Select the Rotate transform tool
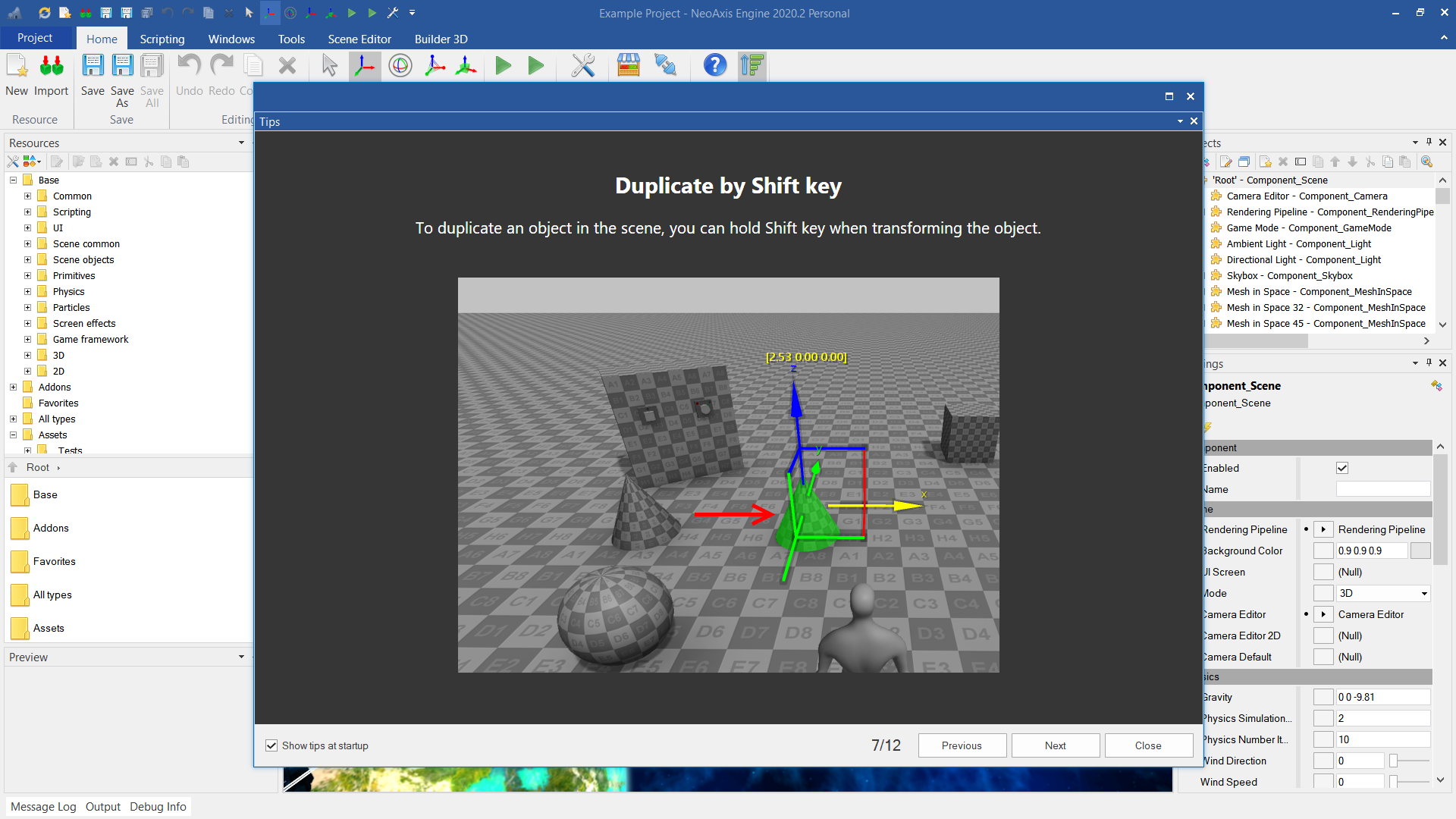1456x819 pixels. click(x=400, y=67)
